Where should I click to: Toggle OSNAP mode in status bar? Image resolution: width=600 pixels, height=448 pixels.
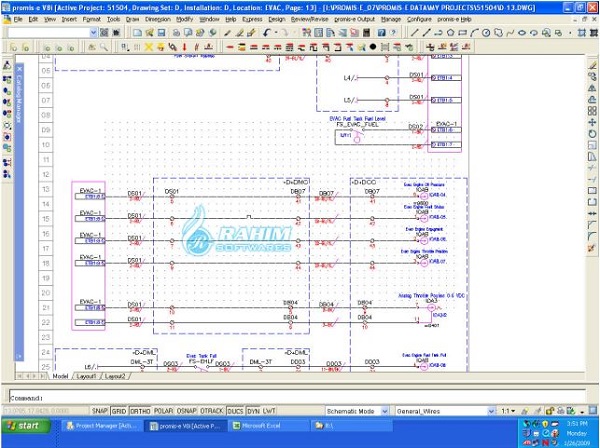[x=188, y=411]
